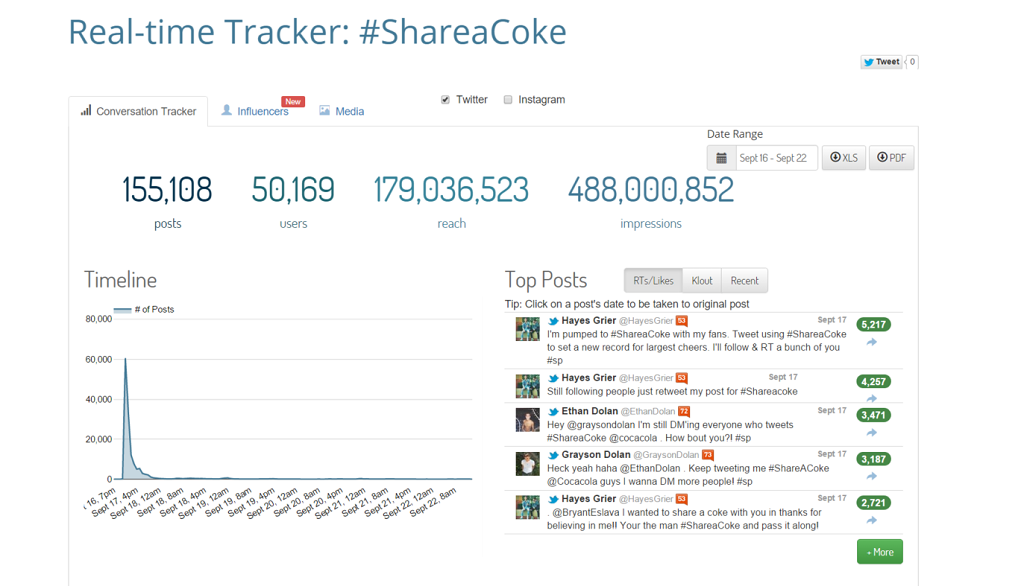1024x586 pixels.
Task: Click Klout score 72 badge beside @EthanDolan
Action: [684, 412]
